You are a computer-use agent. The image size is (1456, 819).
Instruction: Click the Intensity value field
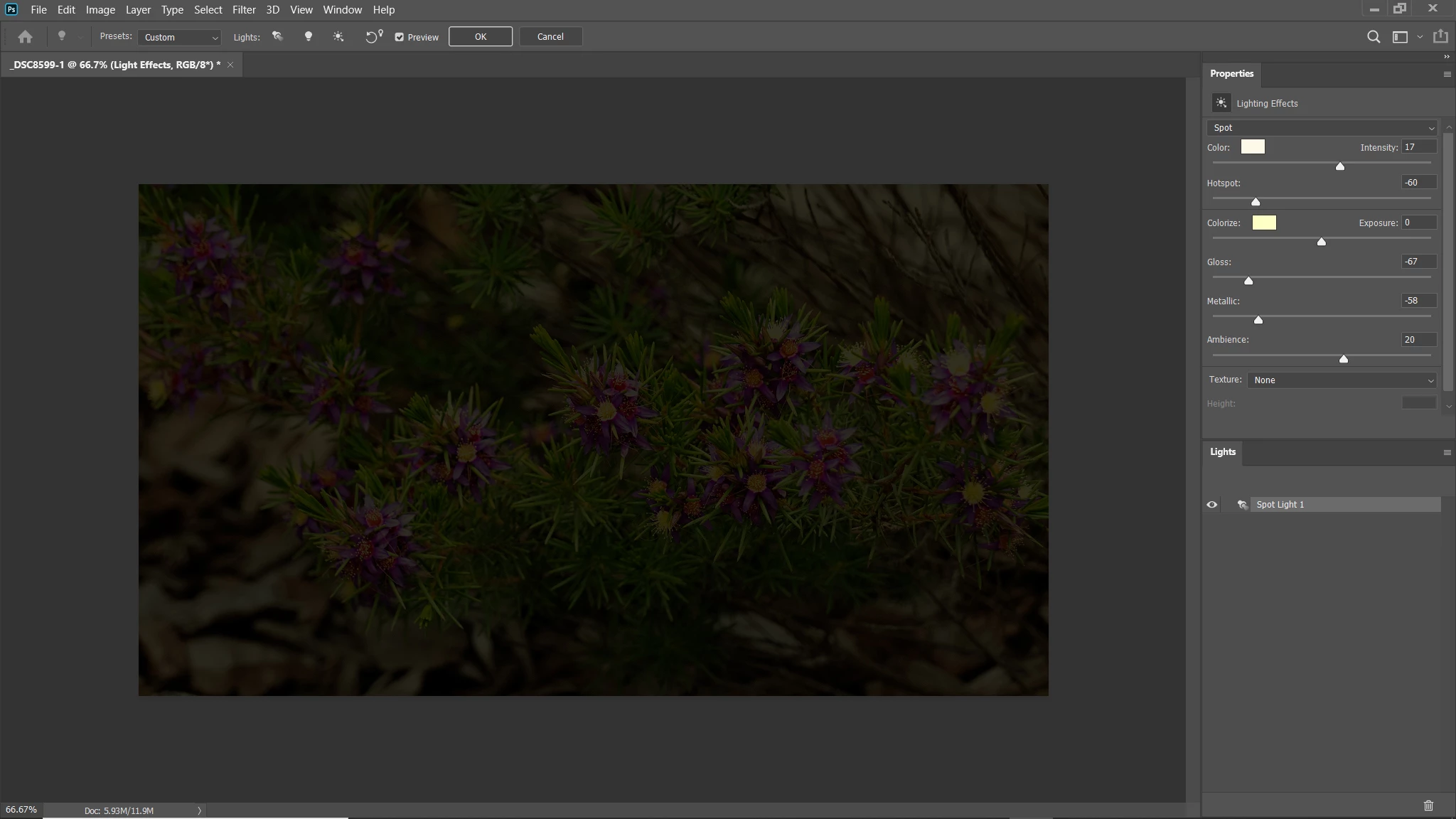click(x=1418, y=147)
